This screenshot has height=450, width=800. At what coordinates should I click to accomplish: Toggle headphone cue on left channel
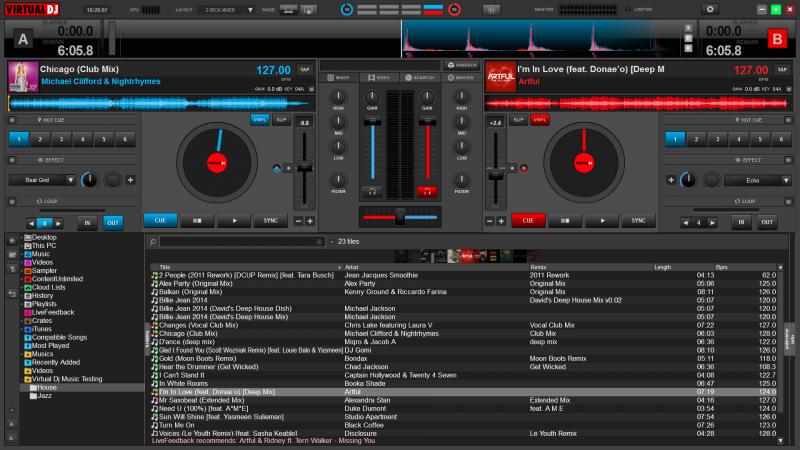coord(372,192)
